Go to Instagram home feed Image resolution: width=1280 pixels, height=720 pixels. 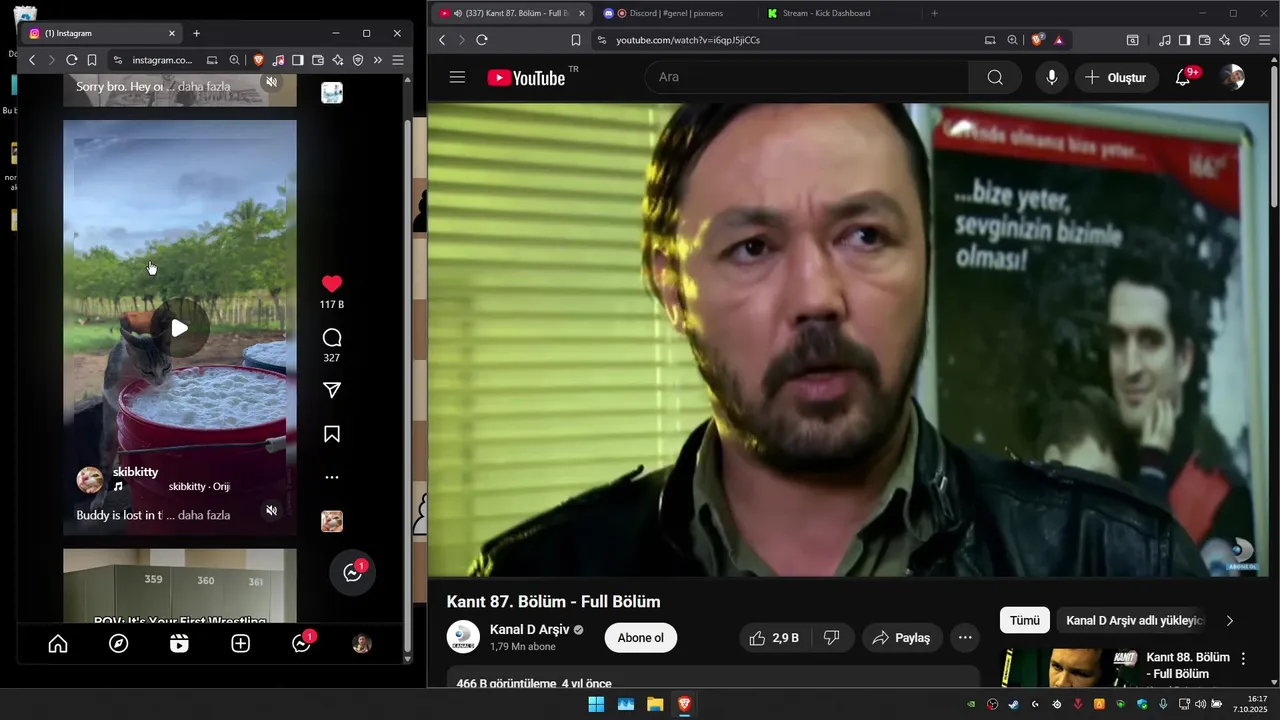click(x=58, y=644)
